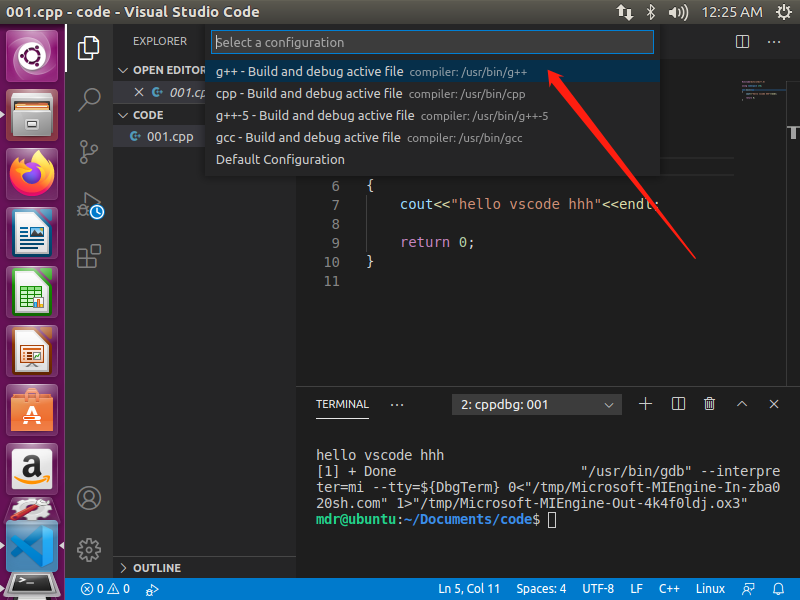Screen dimensions: 800x600
Task: Open the Accounts menu icon
Action: (x=89, y=498)
